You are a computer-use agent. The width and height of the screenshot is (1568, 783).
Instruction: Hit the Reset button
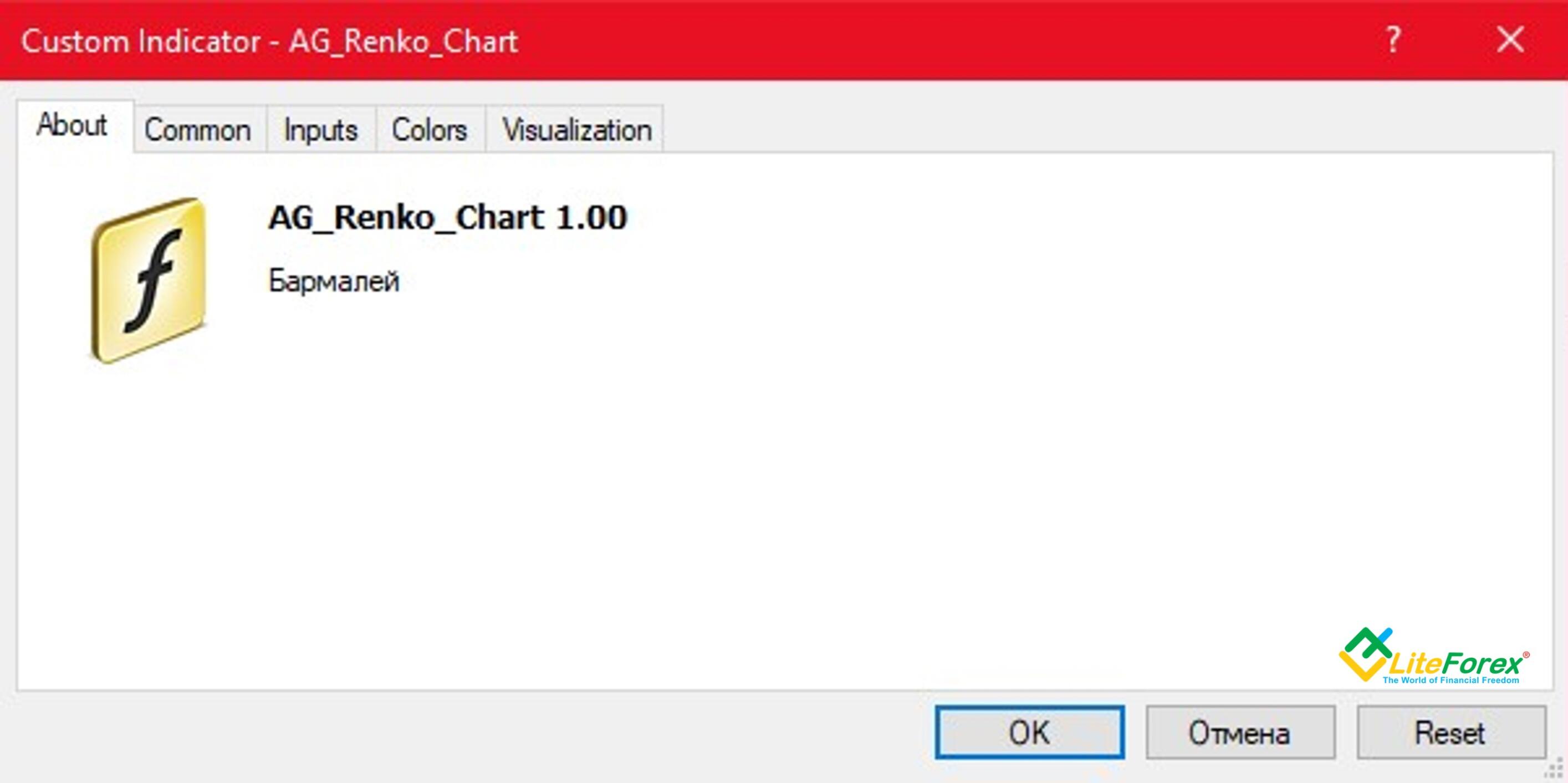1450,733
